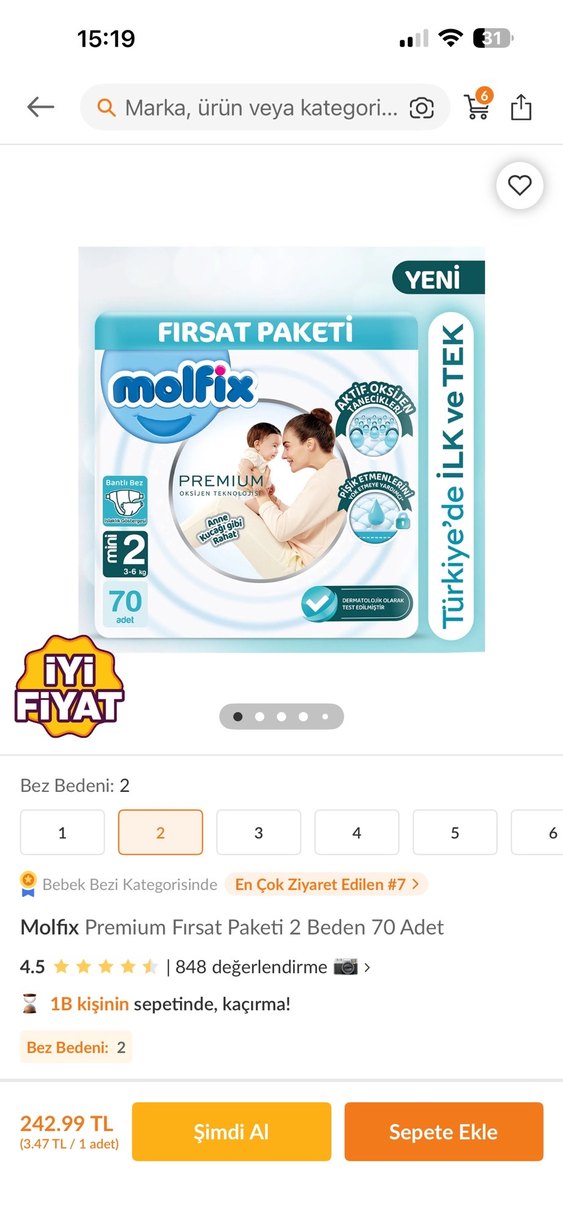This screenshot has width=563, height=1219.
Task: Tap the share icon at top right
Action: click(x=521, y=107)
